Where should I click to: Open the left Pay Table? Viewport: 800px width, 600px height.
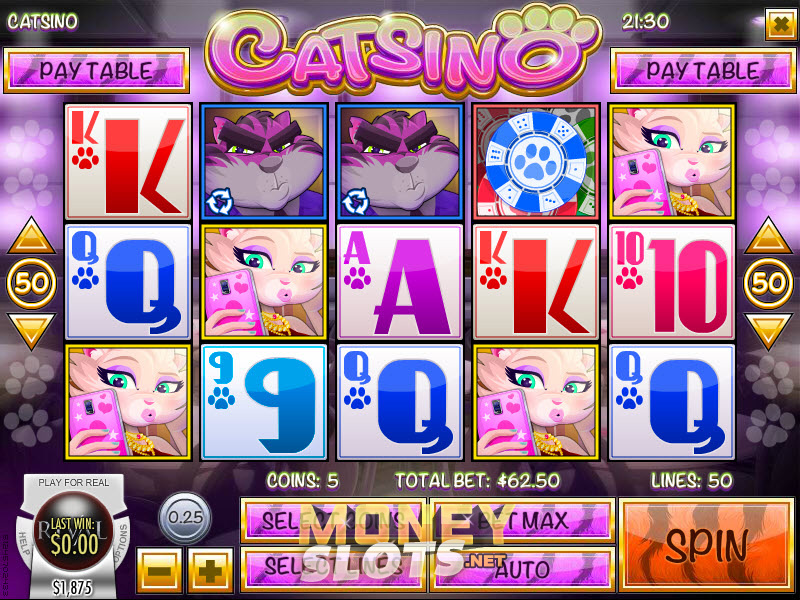tap(96, 70)
